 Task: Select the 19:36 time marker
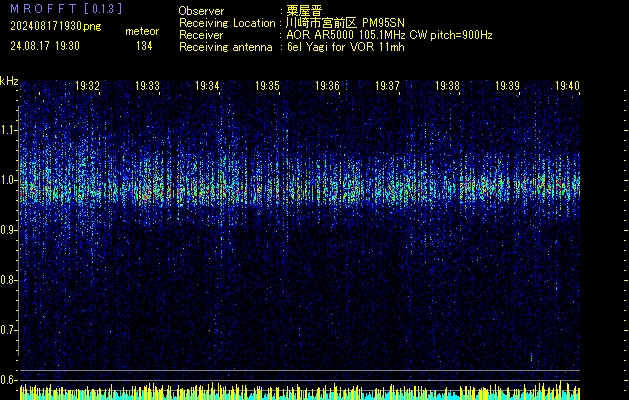click(327, 86)
